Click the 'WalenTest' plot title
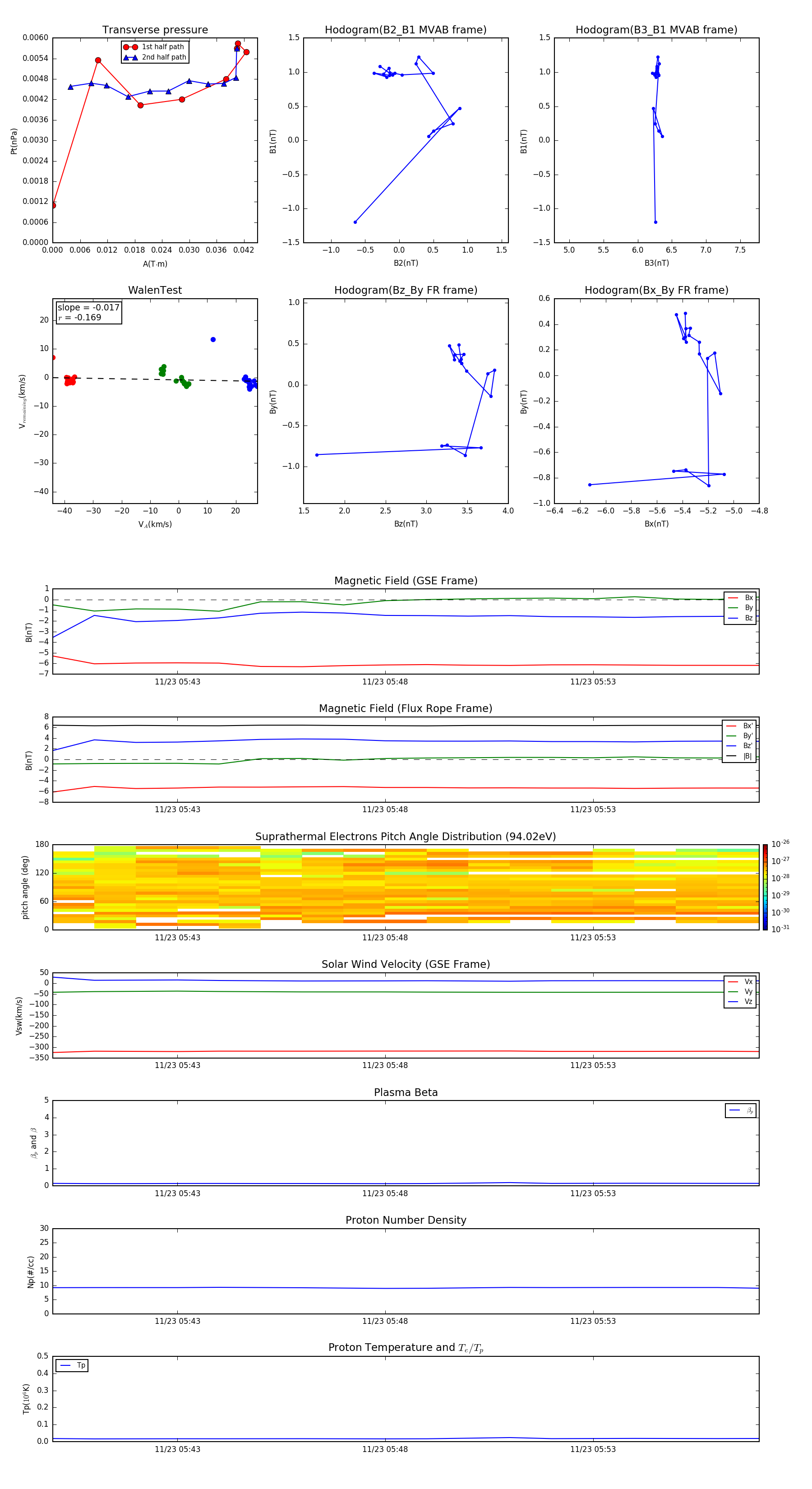 155,290
